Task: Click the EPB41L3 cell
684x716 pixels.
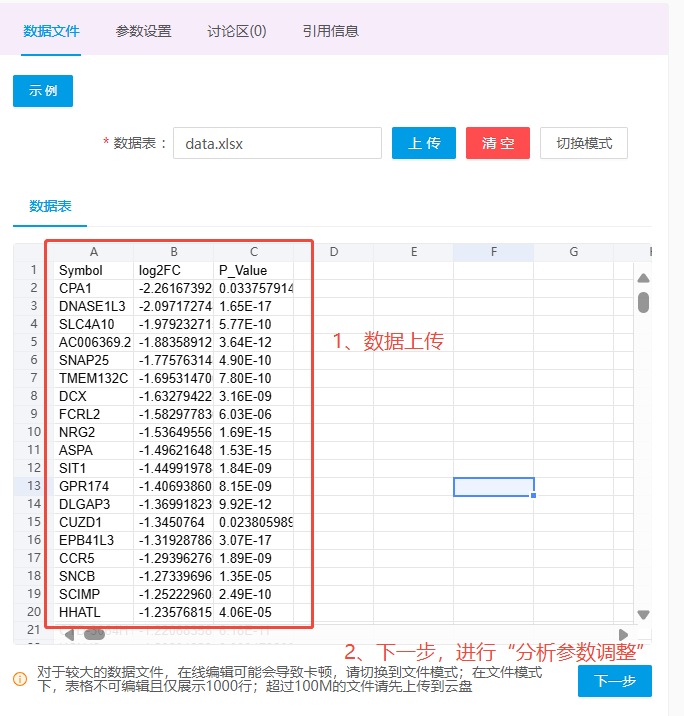Action: click(94, 540)
